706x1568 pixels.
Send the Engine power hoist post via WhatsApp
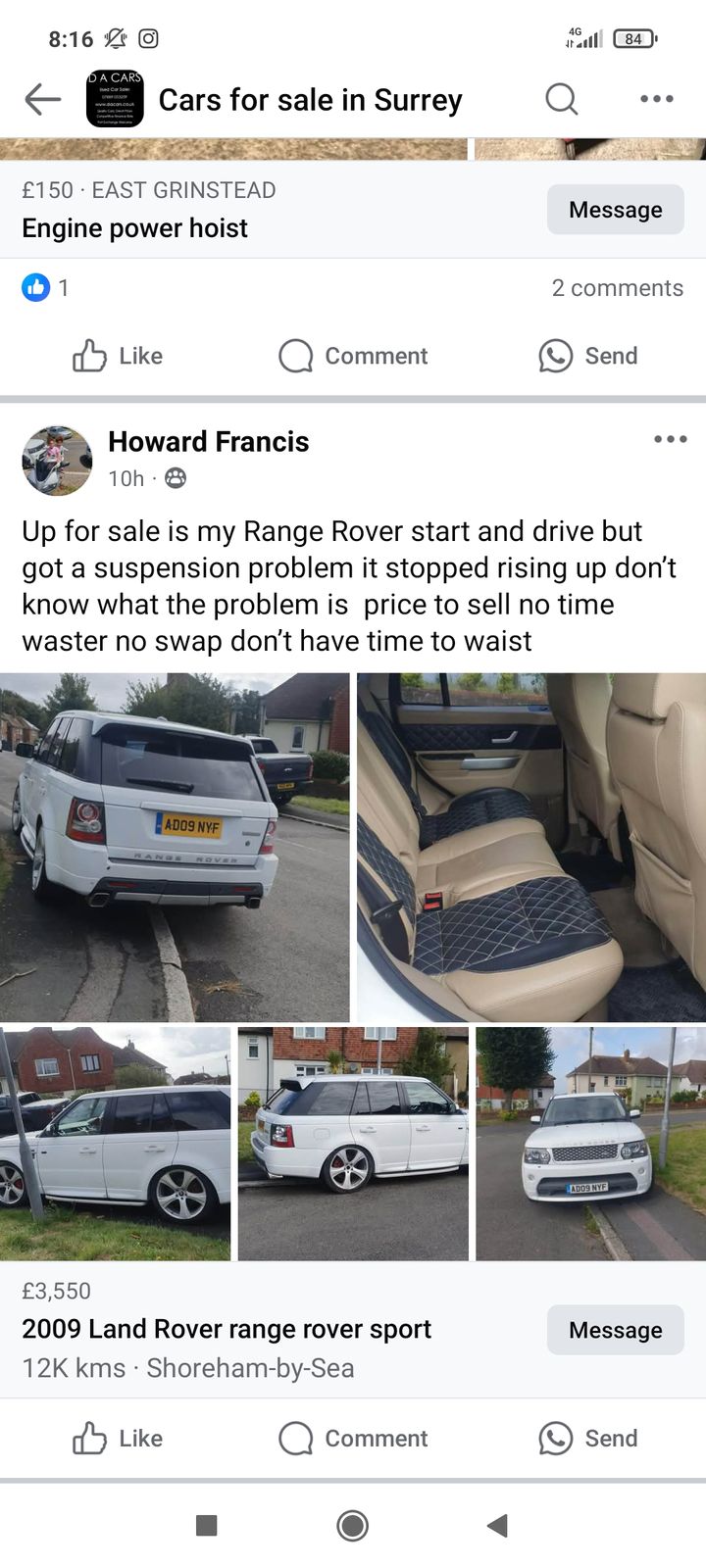click(x=587, y=356)
